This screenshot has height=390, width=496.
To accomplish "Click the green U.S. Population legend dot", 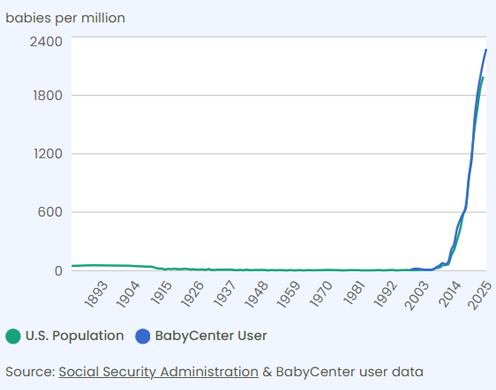I will [13, 336].
